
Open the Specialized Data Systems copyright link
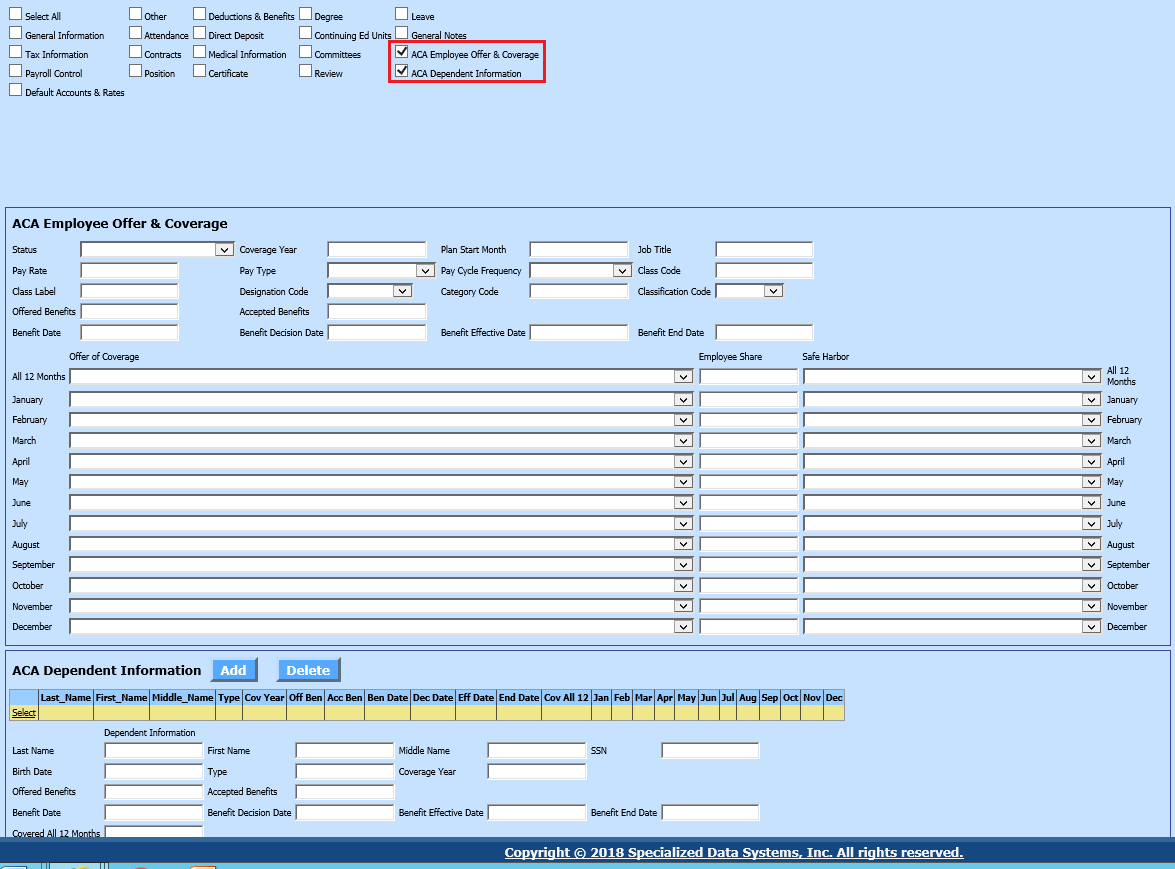click(x=733, y=853)
